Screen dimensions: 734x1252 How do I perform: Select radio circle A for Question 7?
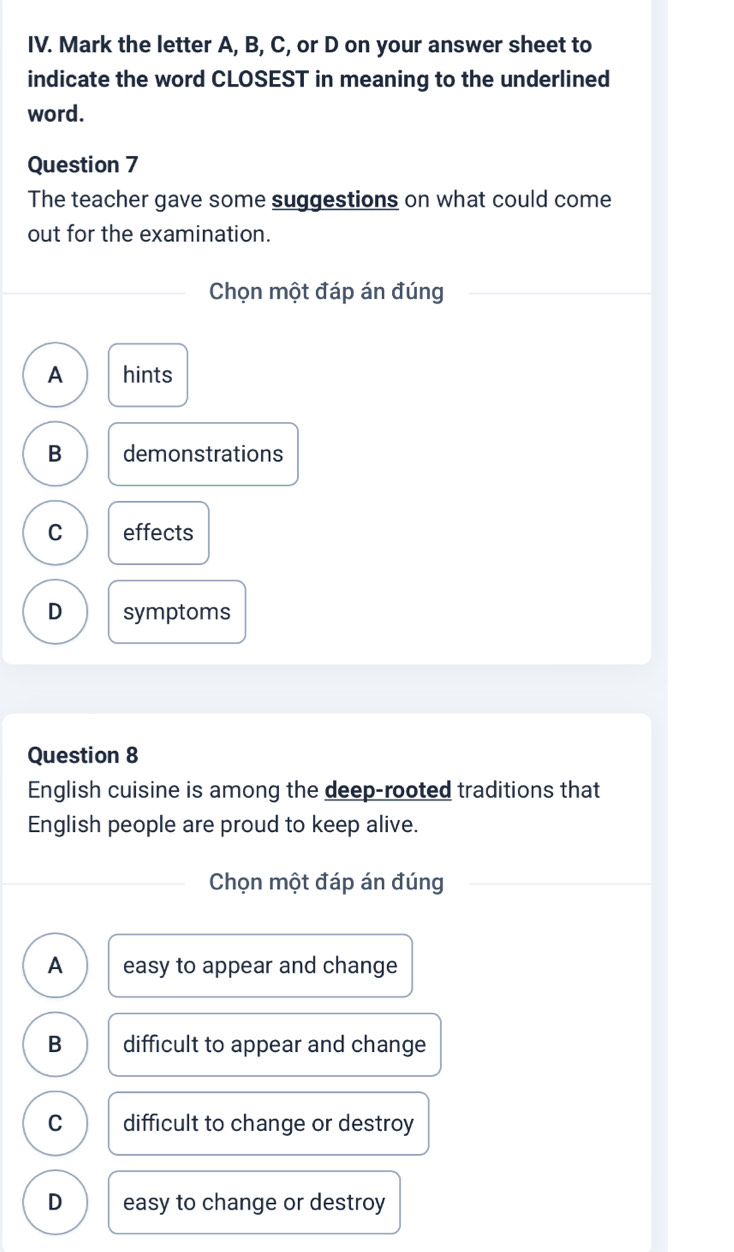(55, 375)
